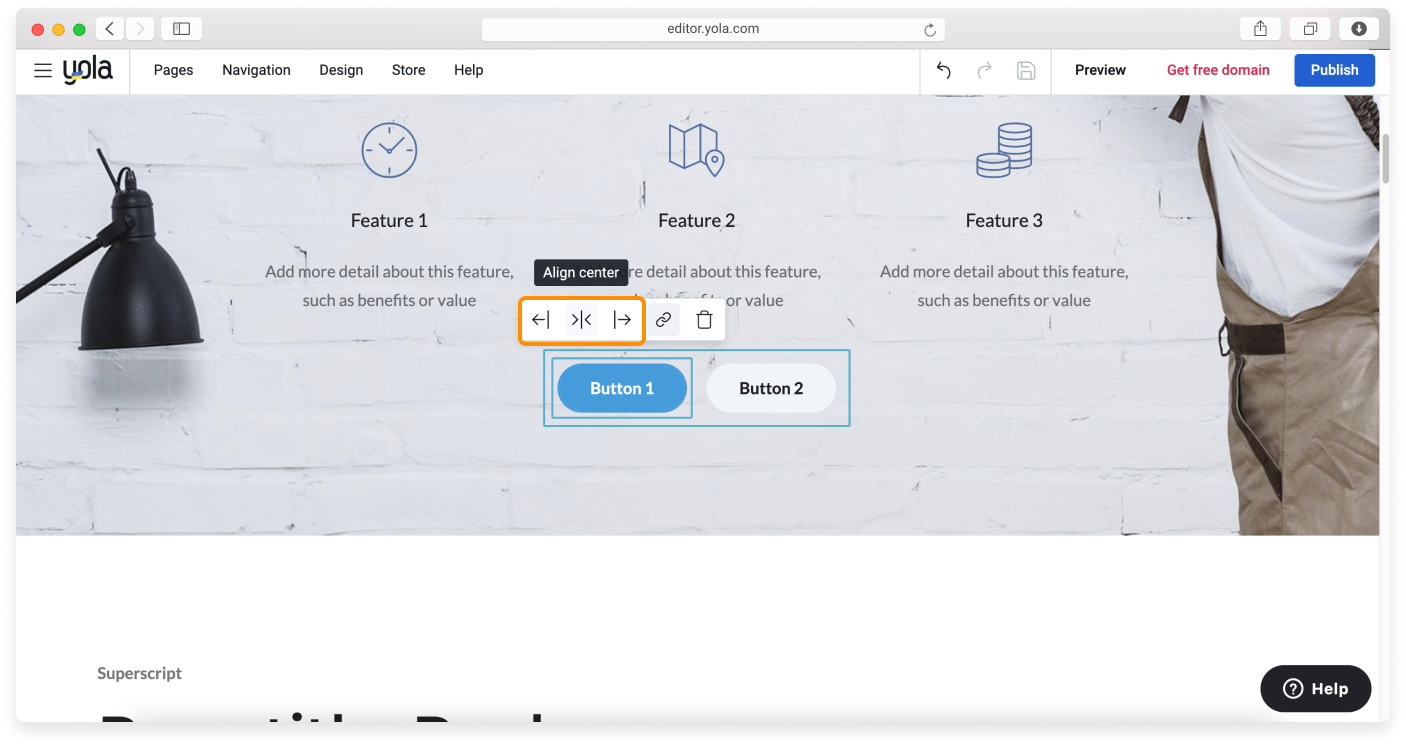Click Get free domain link

tap(1218, 70)
